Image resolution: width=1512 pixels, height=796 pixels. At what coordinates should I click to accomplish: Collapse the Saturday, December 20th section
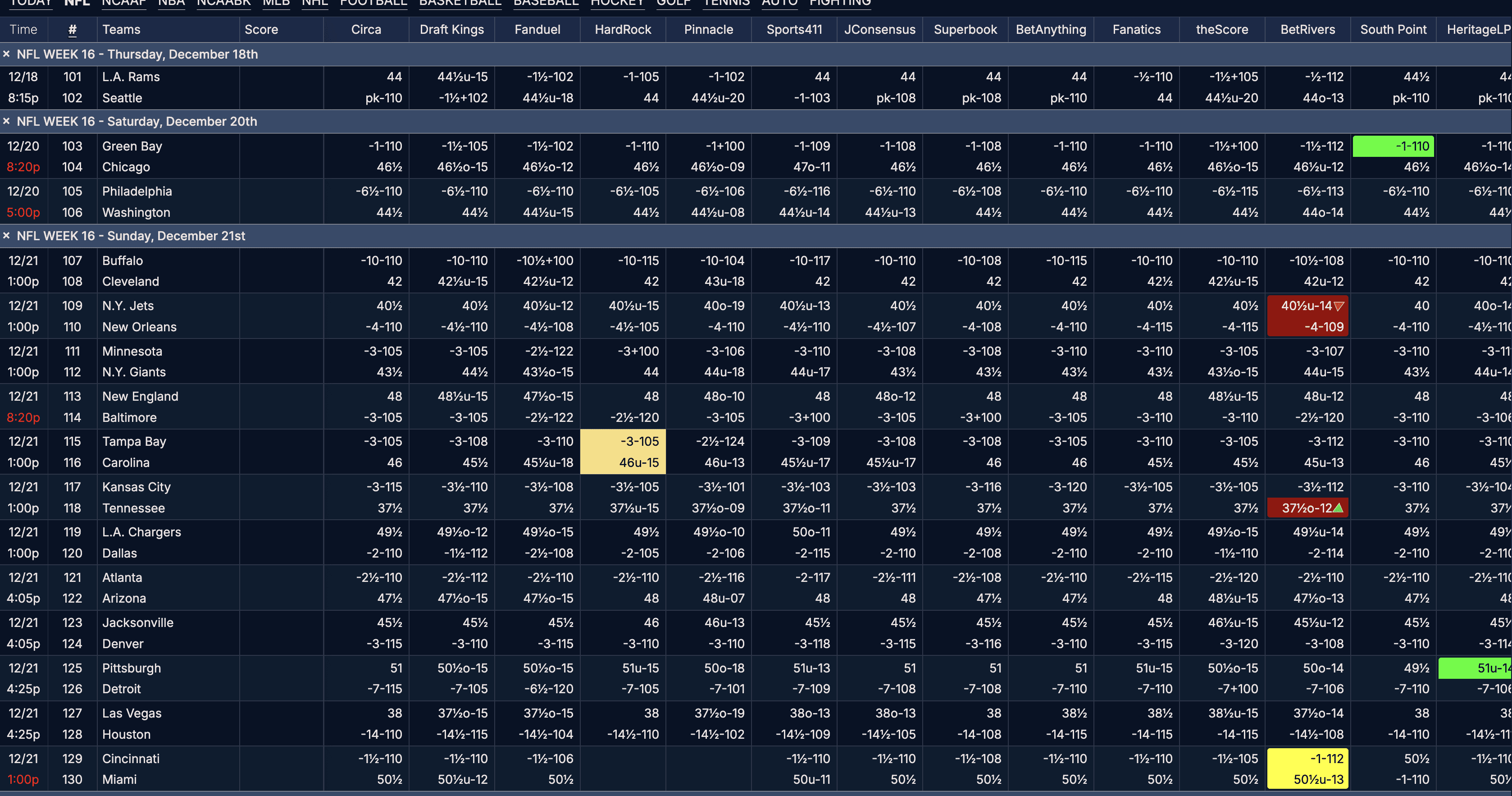coord(6,122)
